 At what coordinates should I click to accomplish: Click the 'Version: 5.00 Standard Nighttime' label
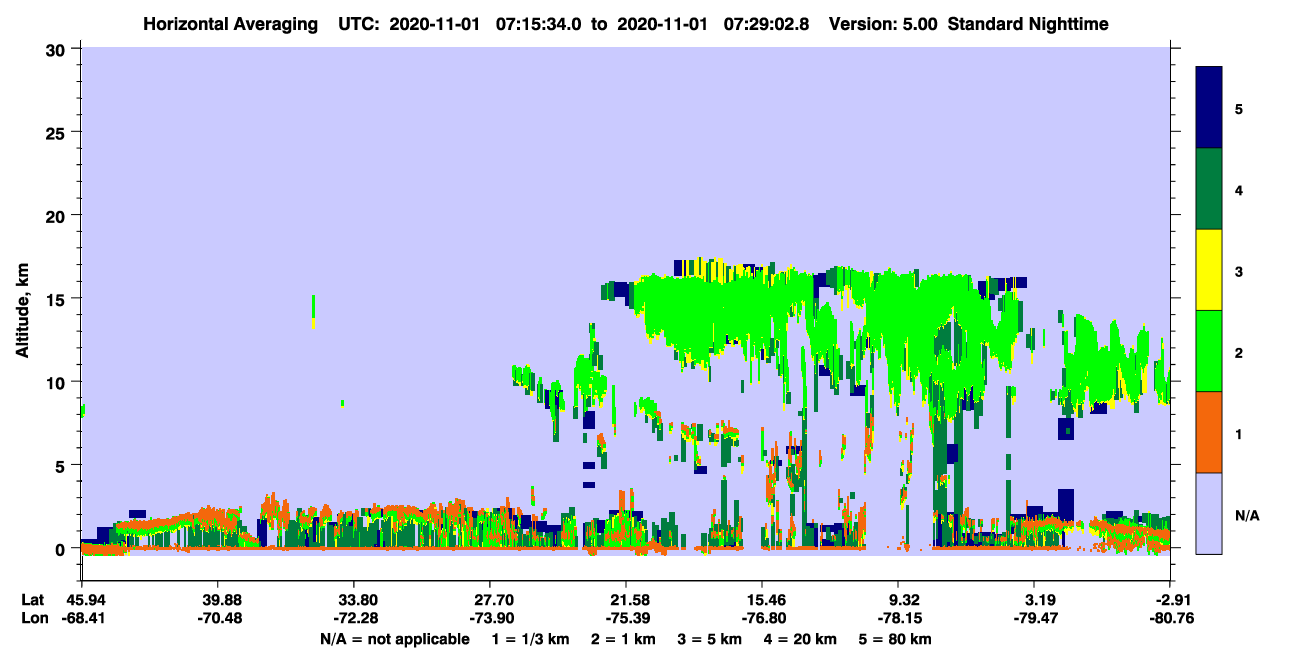click(x=968, y=23)
